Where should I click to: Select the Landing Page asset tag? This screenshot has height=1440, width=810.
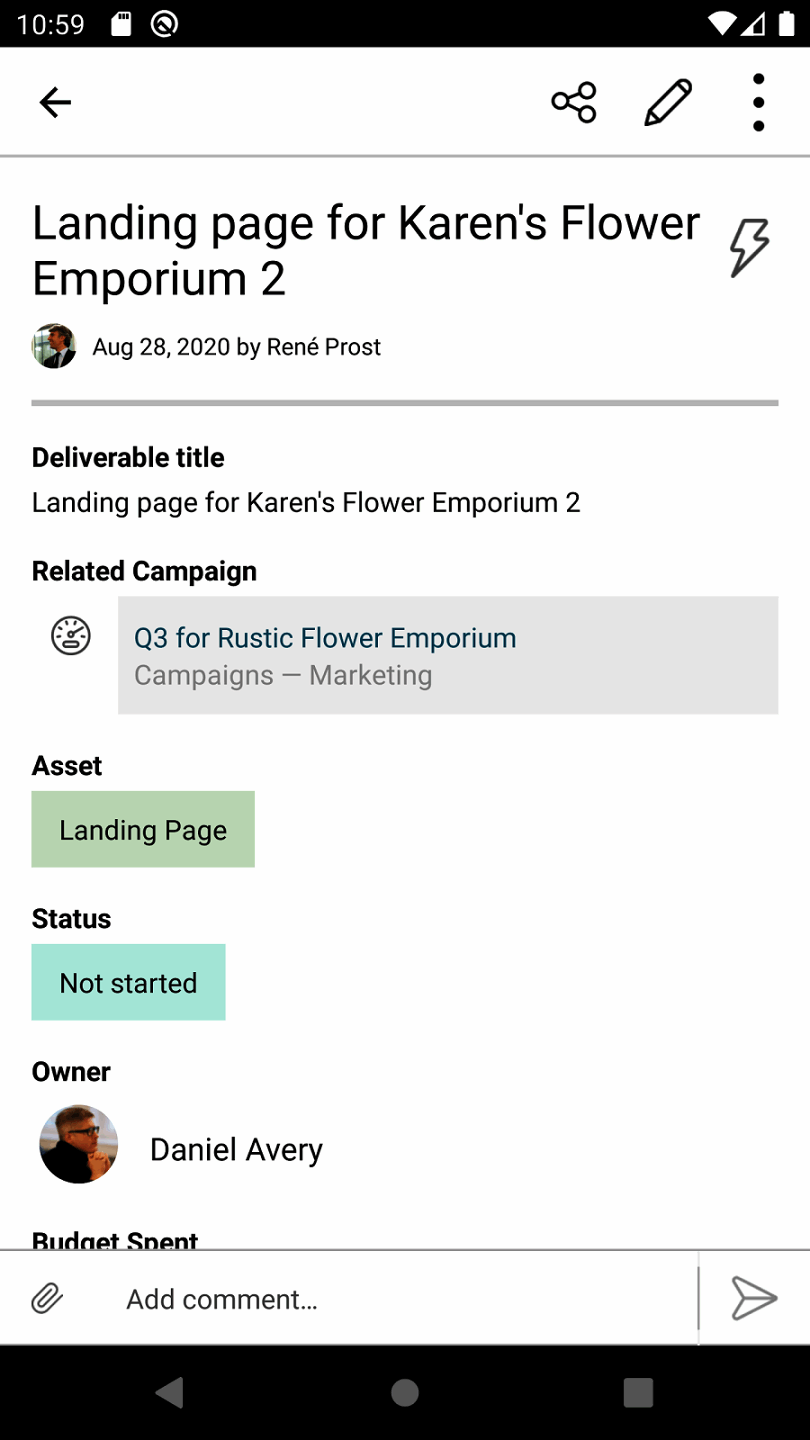point(143,830)
